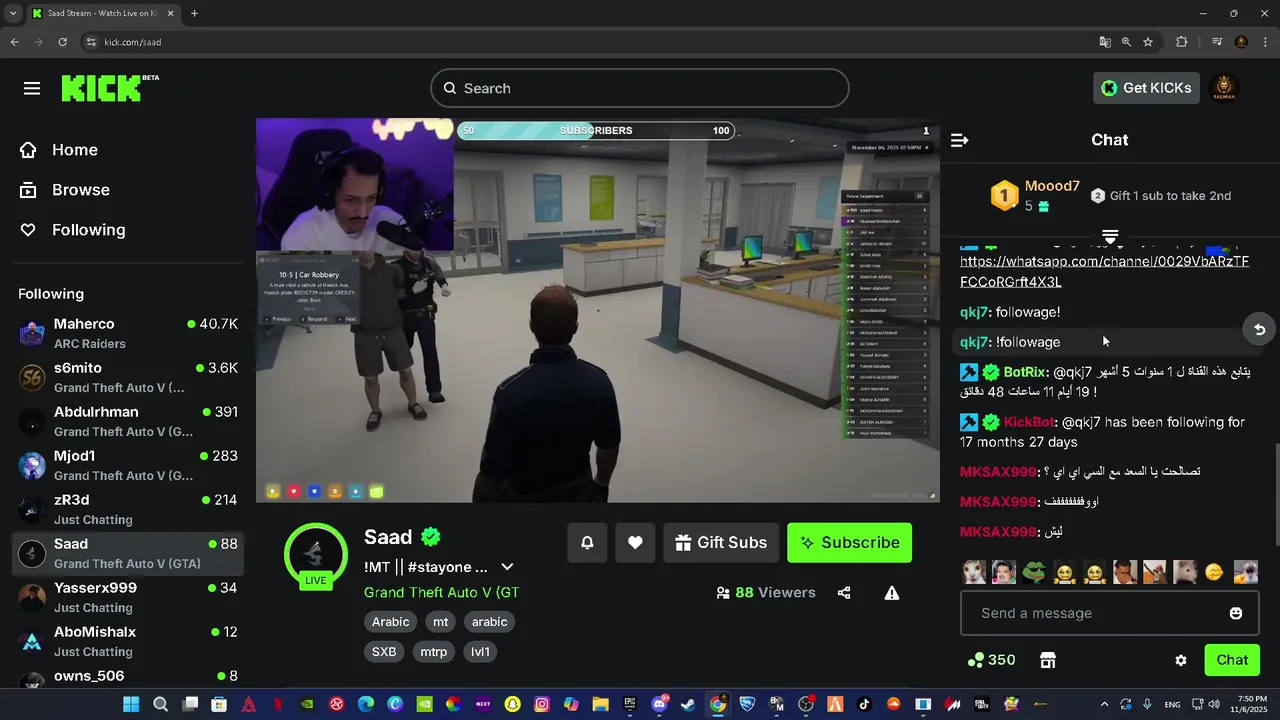Click the share stream icon
This screenshot has width=1280, height=720.
coord(844,593)
